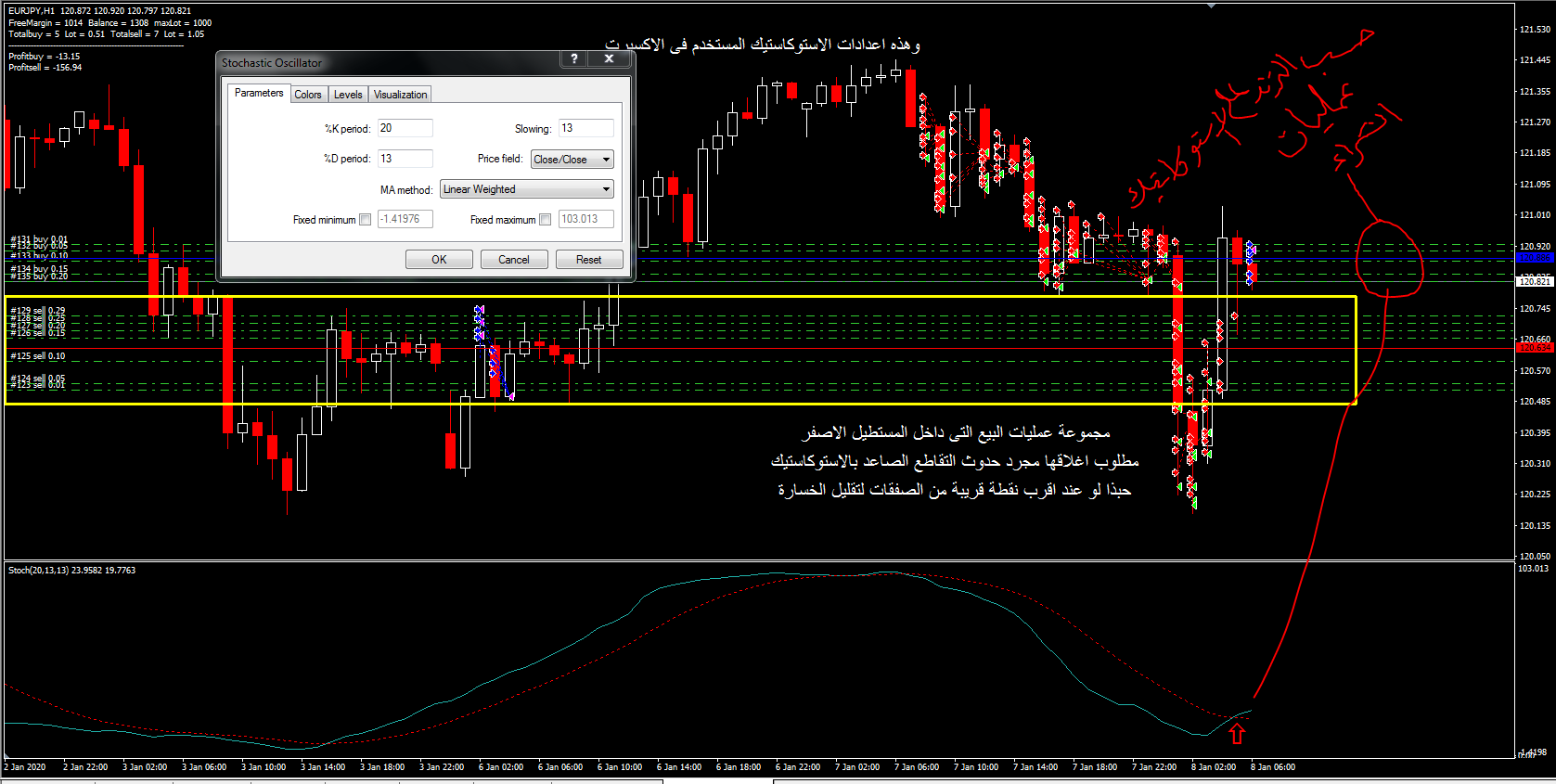Click into the %K period field
Viewport: 1556px width, 784px height.
point(405,128)
